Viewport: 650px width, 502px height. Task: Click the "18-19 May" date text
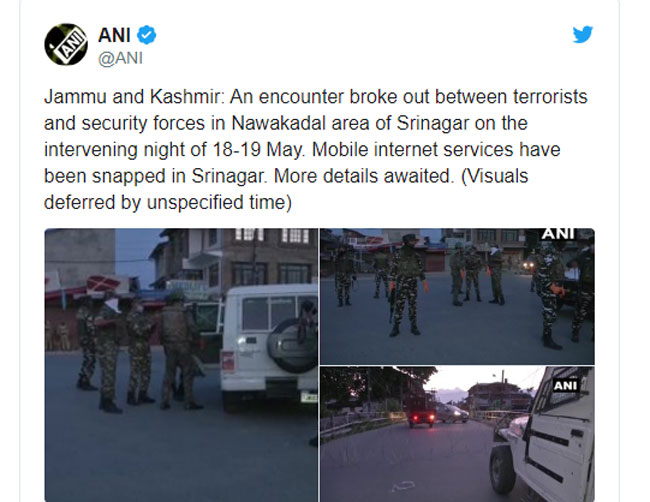coord(258,150)
